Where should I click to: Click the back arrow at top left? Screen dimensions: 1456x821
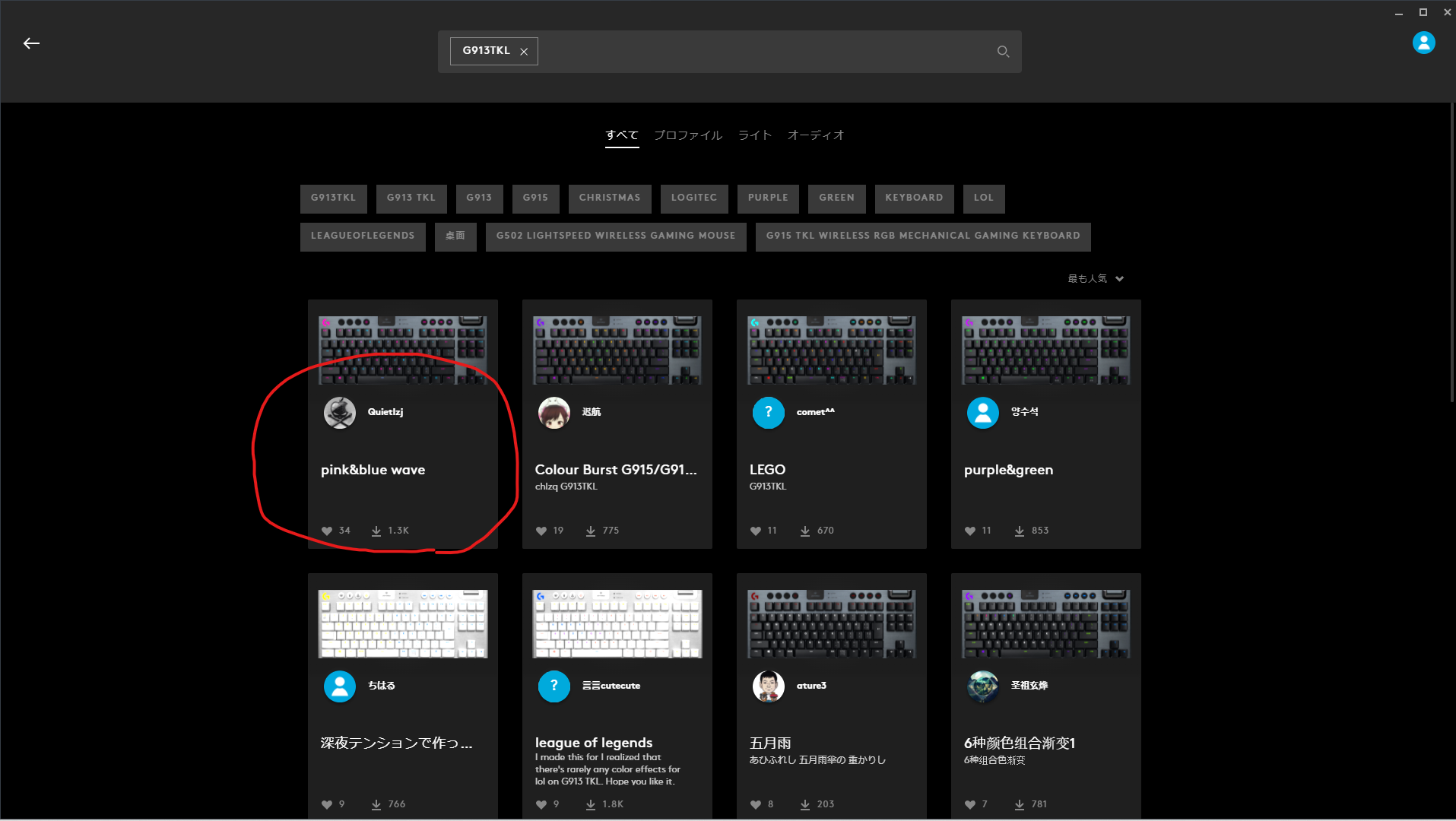coord(30,43)
